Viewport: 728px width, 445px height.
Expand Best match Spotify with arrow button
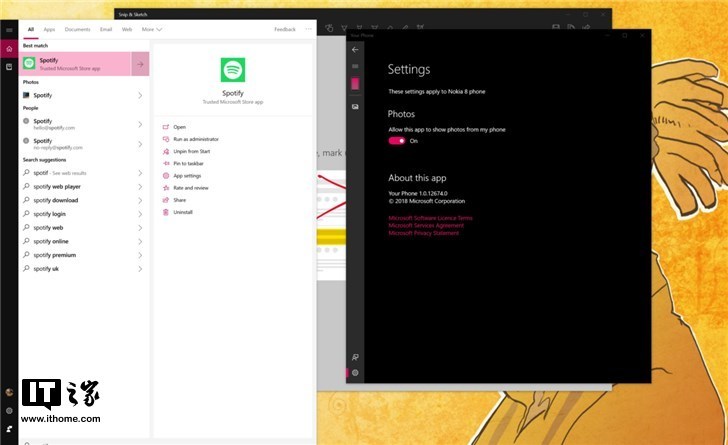(x=140, y=64)
